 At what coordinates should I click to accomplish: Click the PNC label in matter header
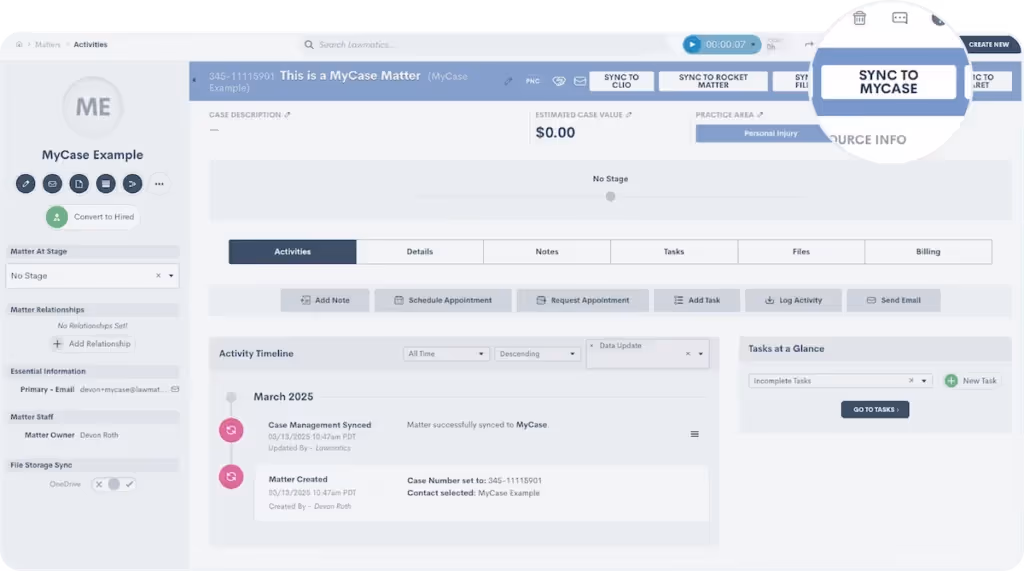pyautogui.click(x=533, y=81)
